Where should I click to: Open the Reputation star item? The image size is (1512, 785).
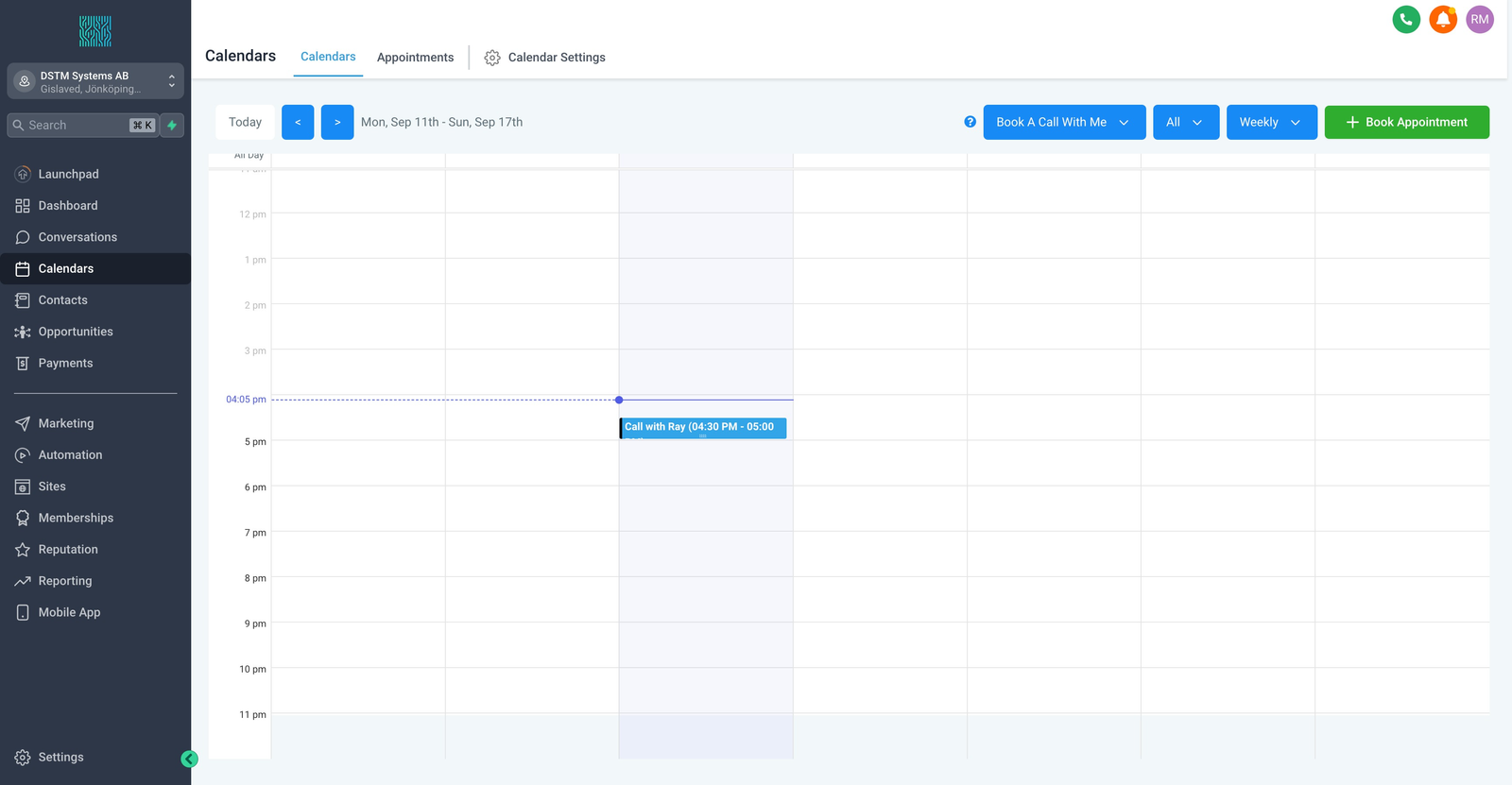point(68,550)
